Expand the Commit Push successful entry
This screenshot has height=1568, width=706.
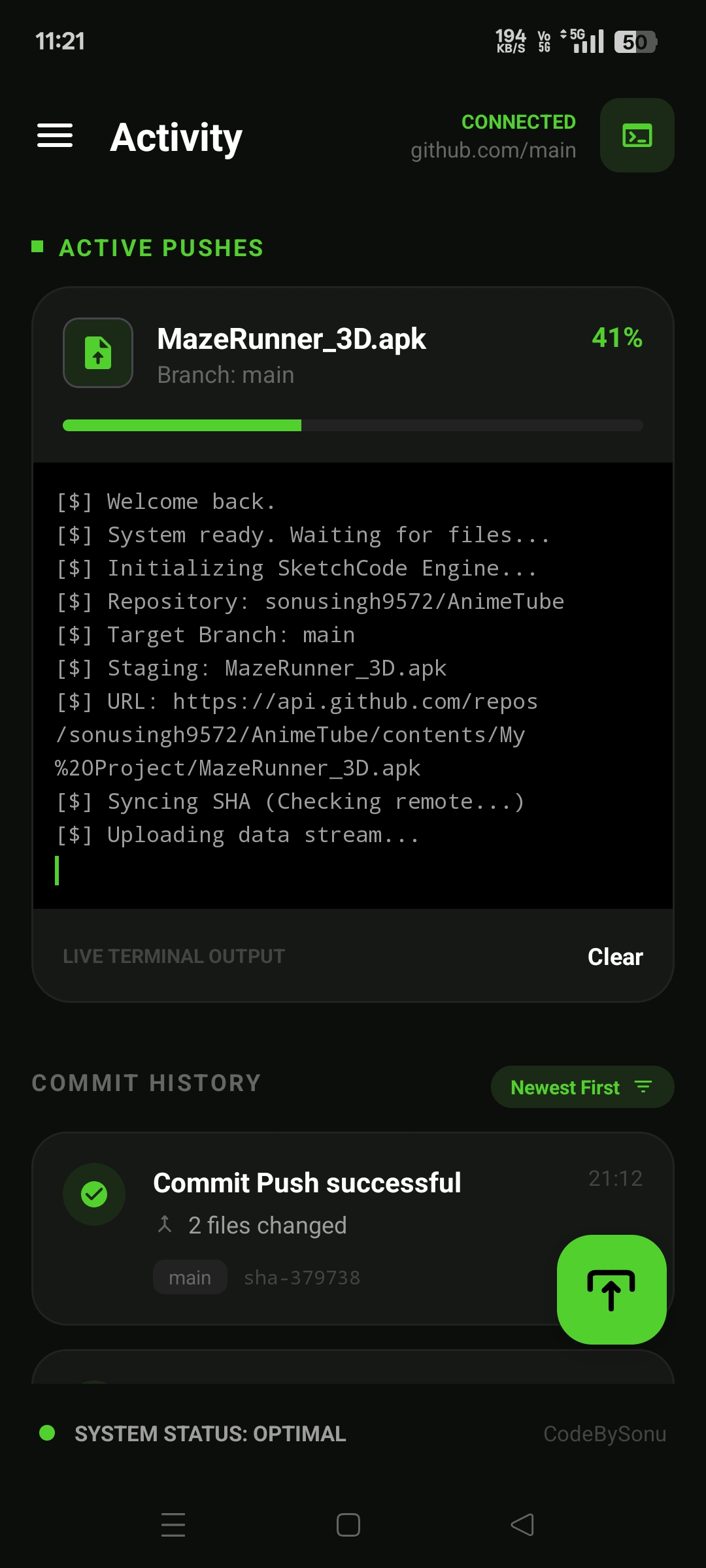click(x=306, y=1183)
